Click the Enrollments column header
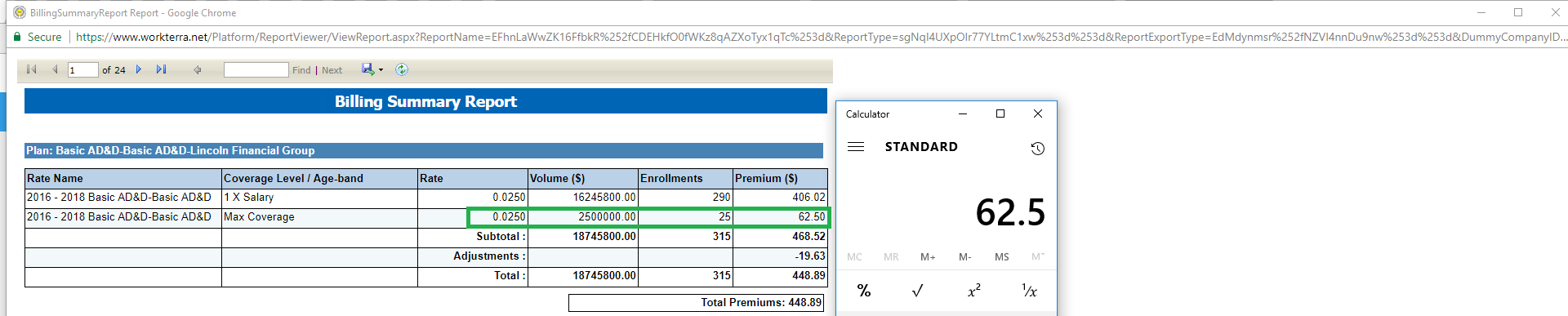 click(685, 179)
